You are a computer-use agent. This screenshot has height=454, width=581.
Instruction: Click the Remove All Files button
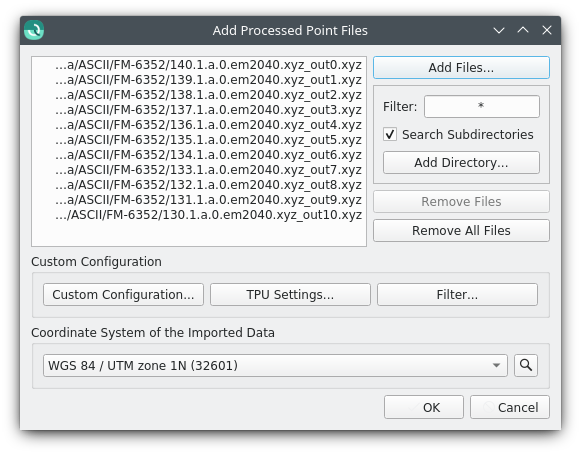coord(461,231)
